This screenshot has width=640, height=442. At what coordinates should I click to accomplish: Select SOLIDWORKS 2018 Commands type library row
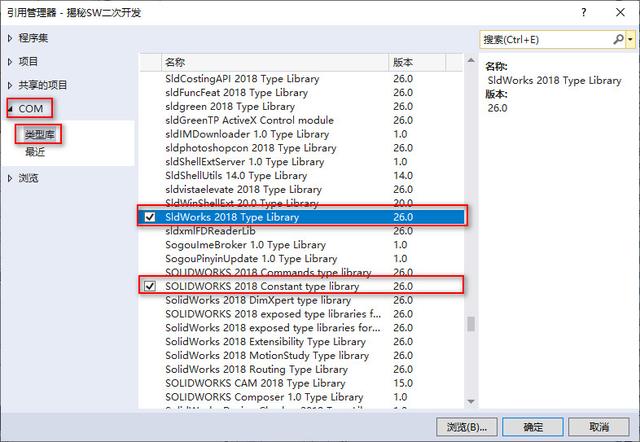[301, 272]
